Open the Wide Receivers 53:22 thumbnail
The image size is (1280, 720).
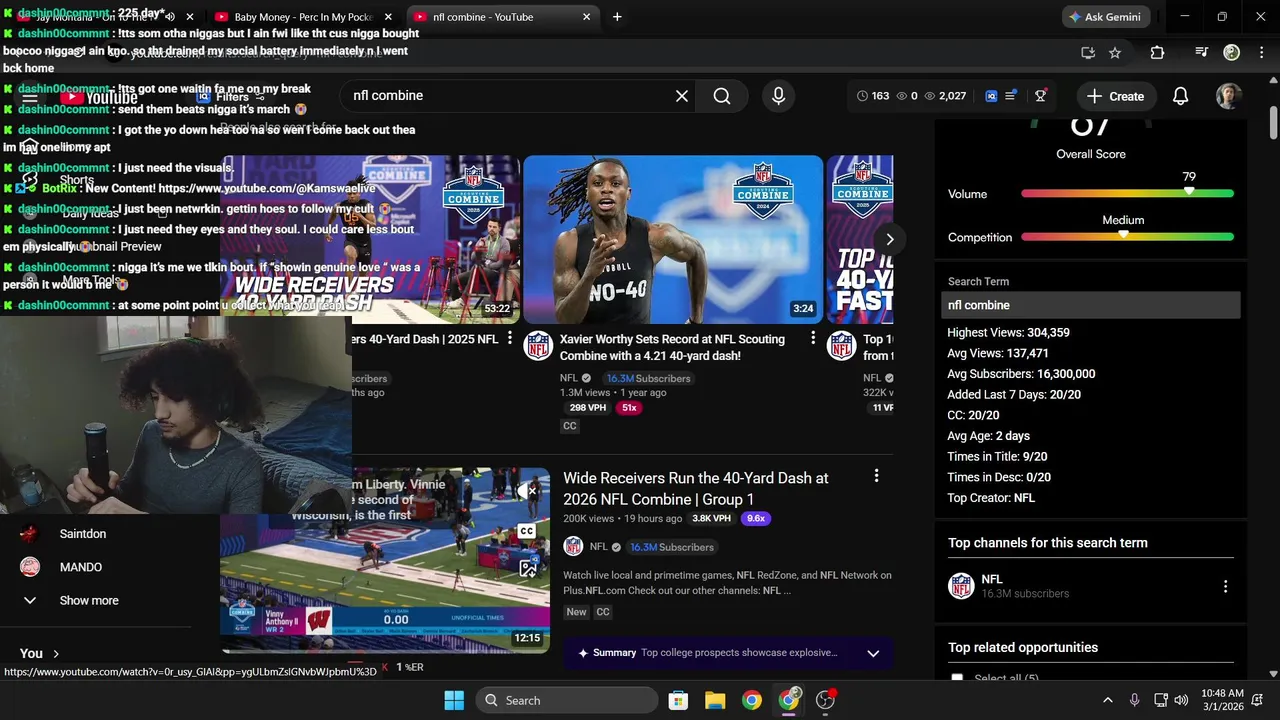[370, 239]
